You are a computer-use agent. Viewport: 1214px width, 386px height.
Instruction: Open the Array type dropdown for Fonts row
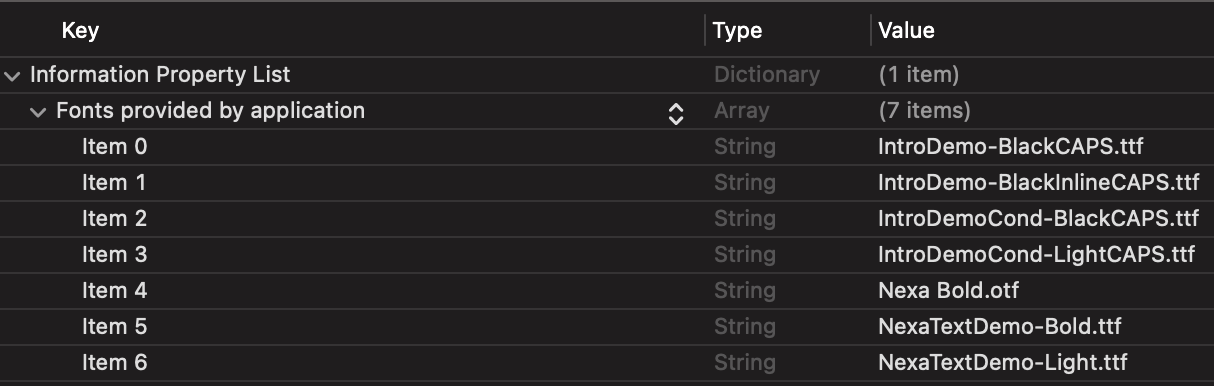(x=741, y=111)
